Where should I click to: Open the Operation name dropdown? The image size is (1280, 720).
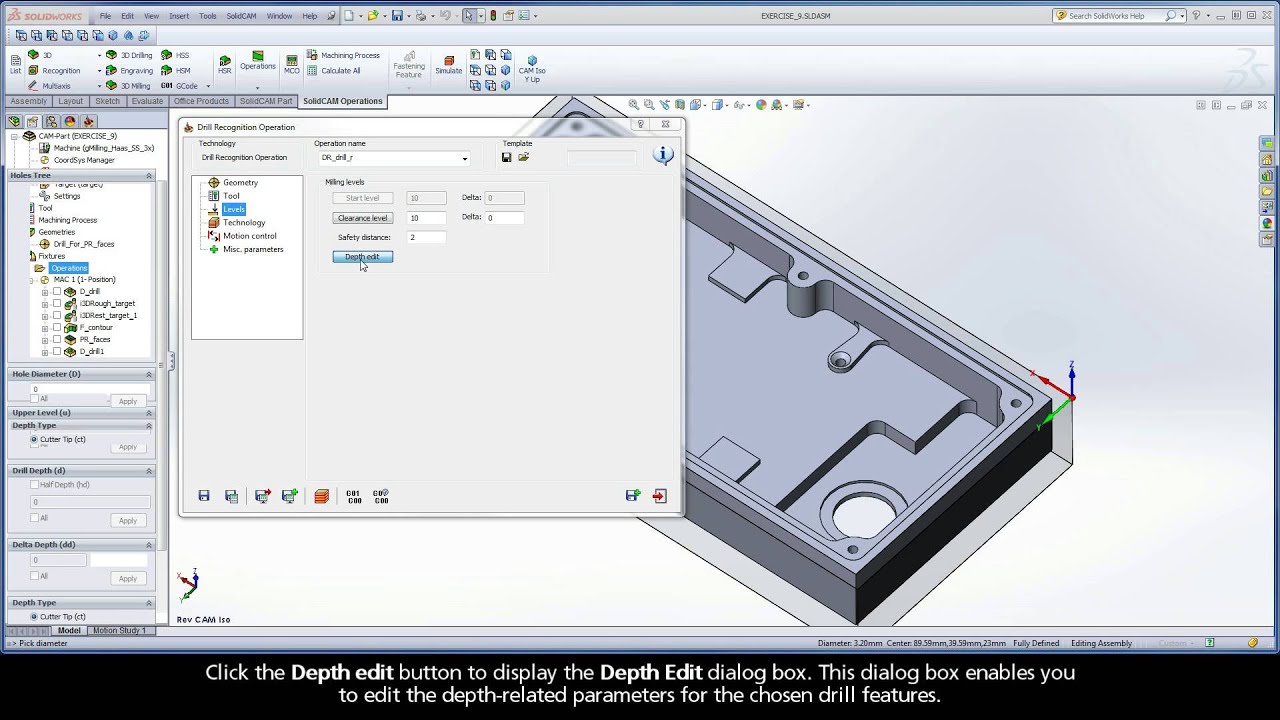coord(464,158)
